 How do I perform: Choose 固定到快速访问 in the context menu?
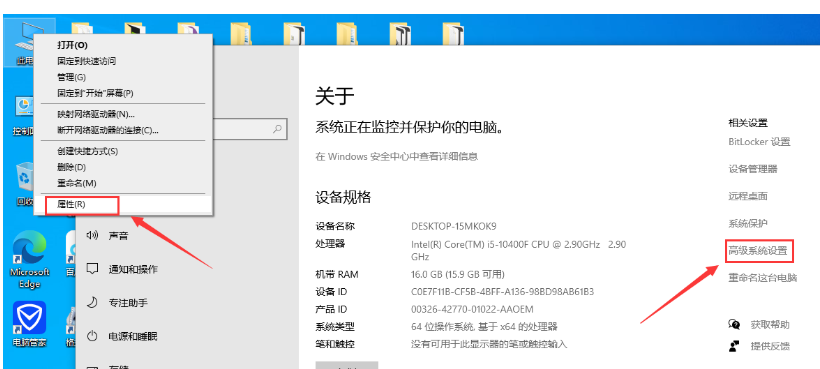[x=123, y=61]
